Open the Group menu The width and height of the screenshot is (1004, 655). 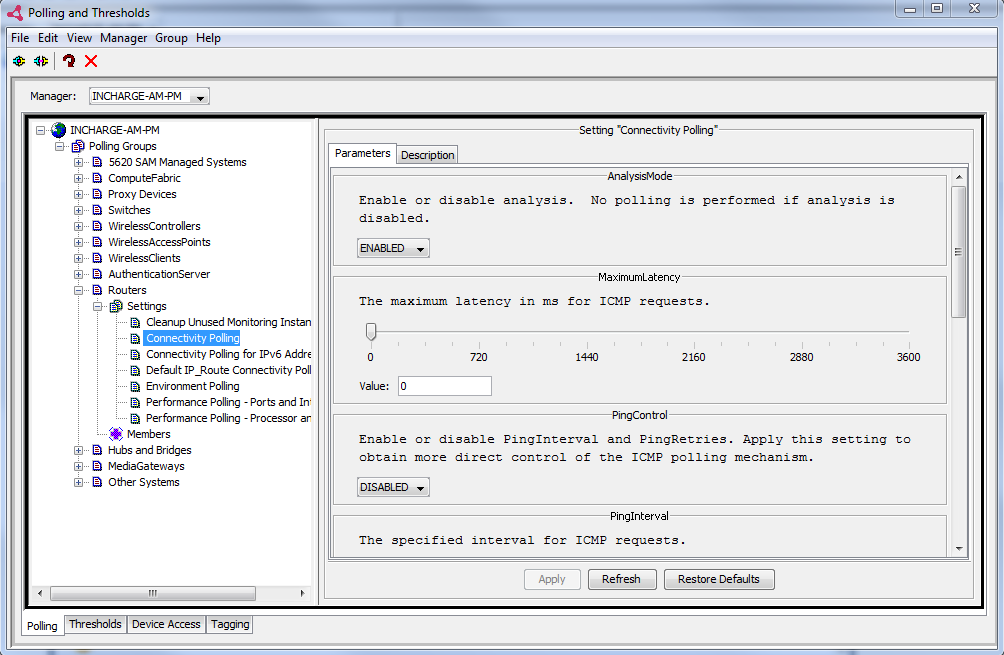171,38
